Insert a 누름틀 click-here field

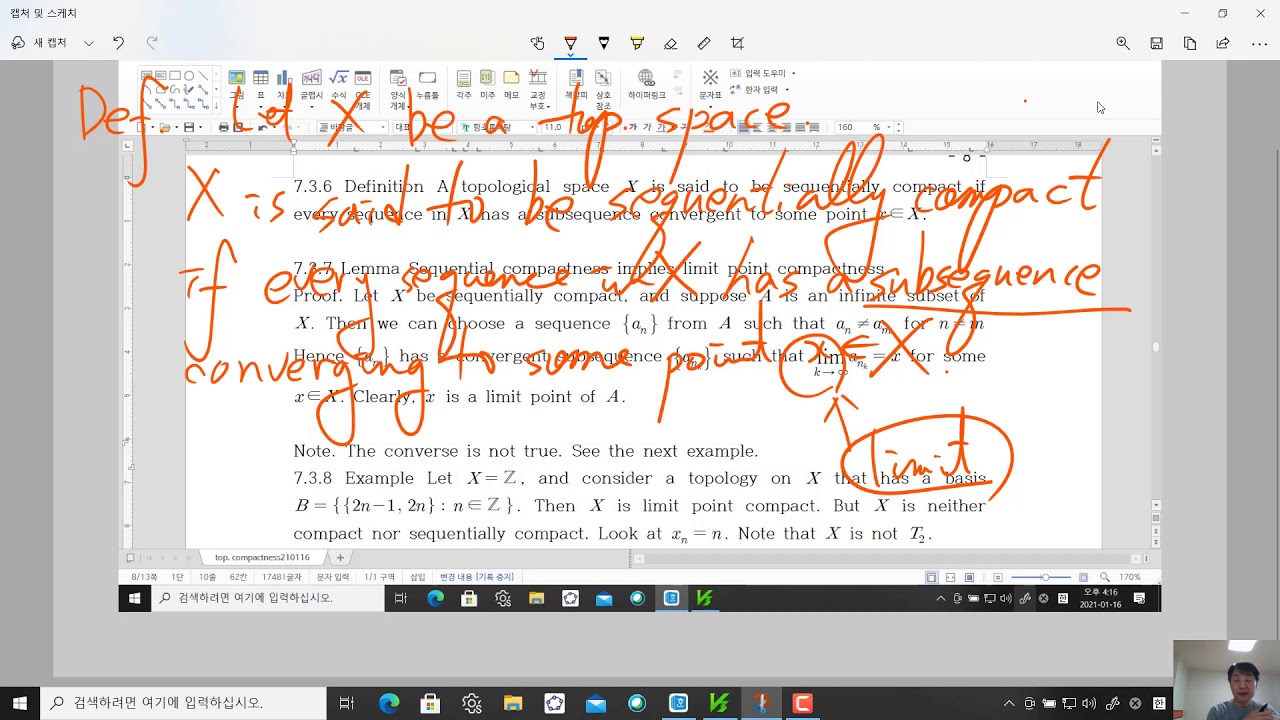pyautogui.click(x=427, y=86)
